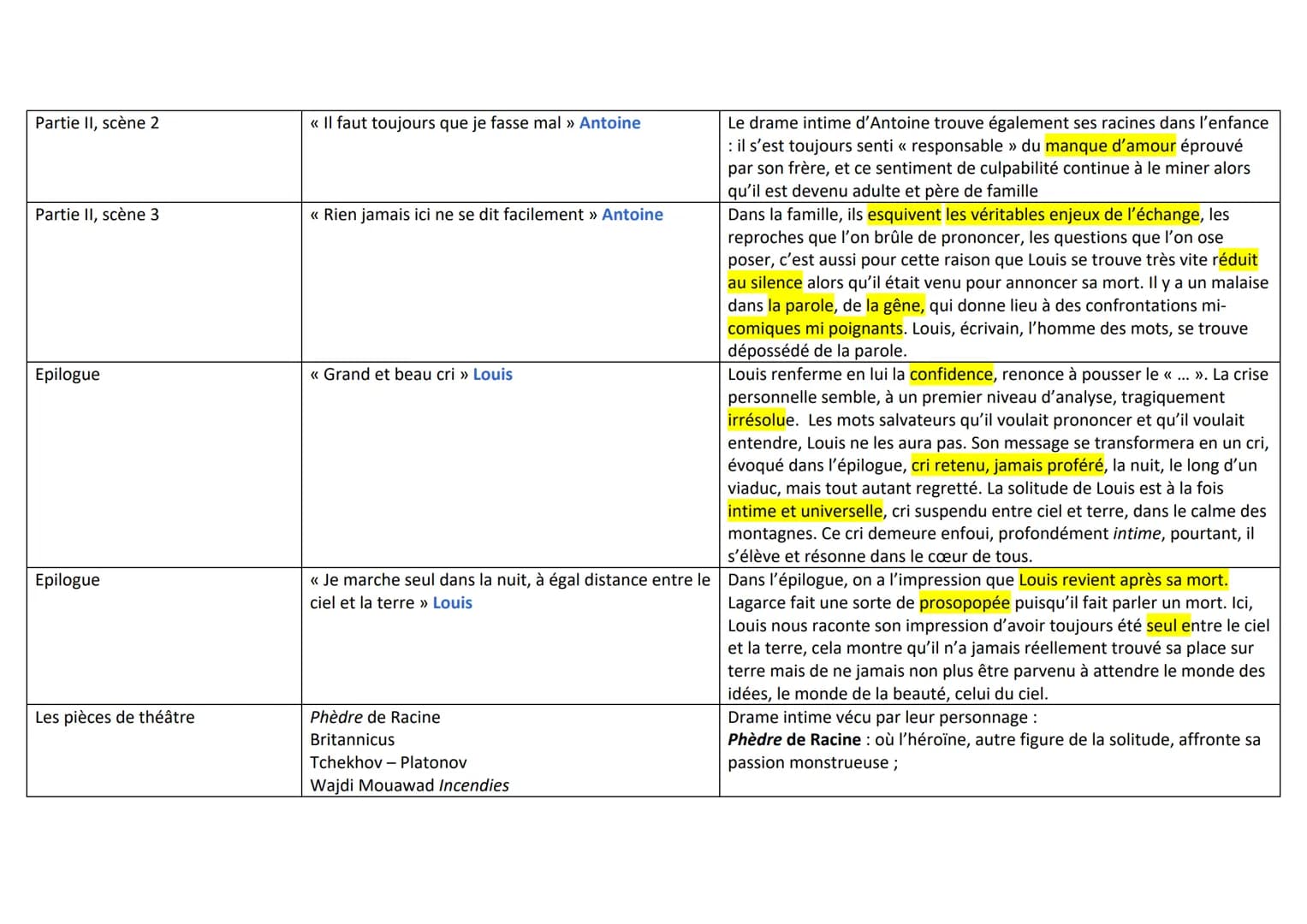Select the blue 'Antoine' name after 'fasse mal'
This screenshot has height=924, width=1307.
click(609, 123)
